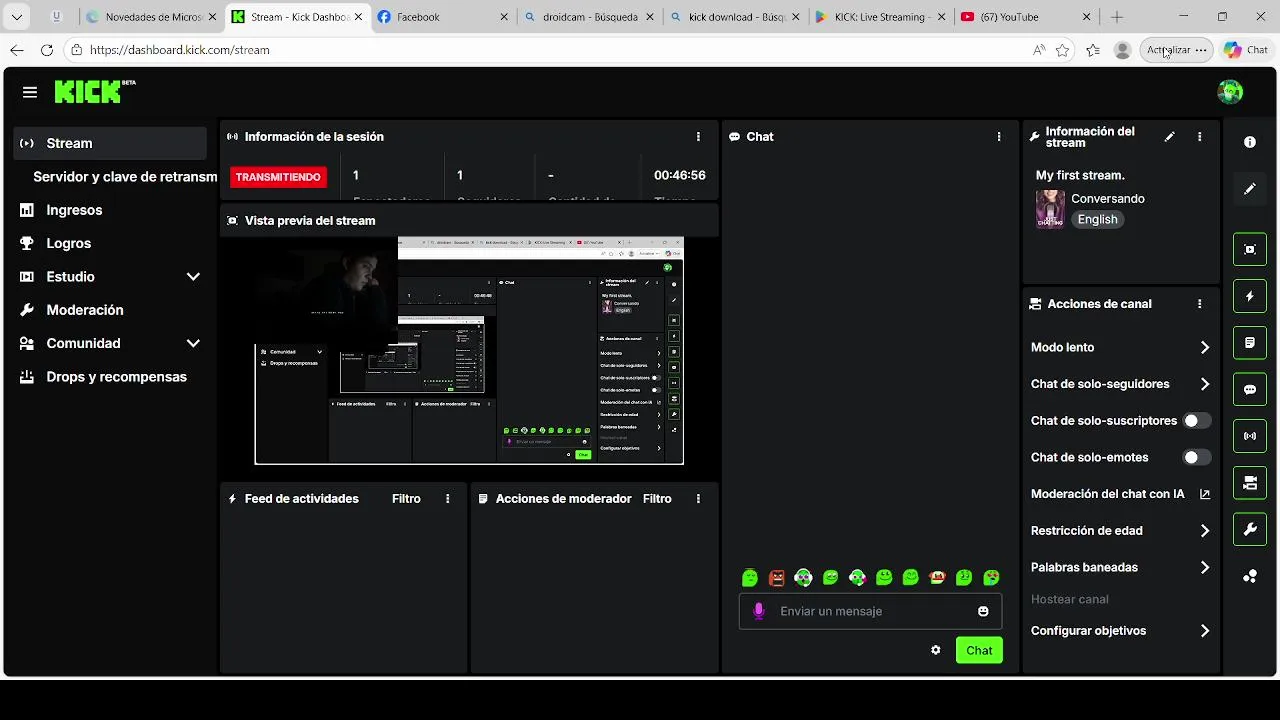Open the user avatar profile menu

click(x=1230, y=92)
